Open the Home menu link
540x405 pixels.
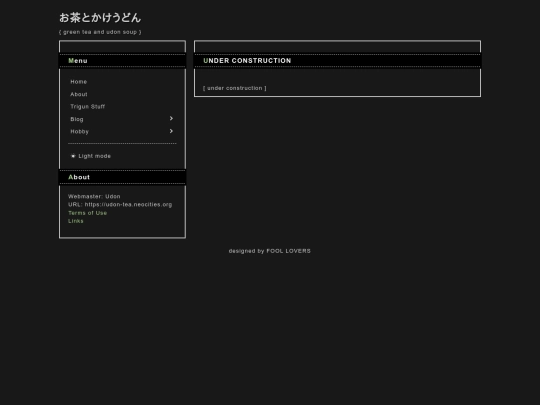pos(79,82)
